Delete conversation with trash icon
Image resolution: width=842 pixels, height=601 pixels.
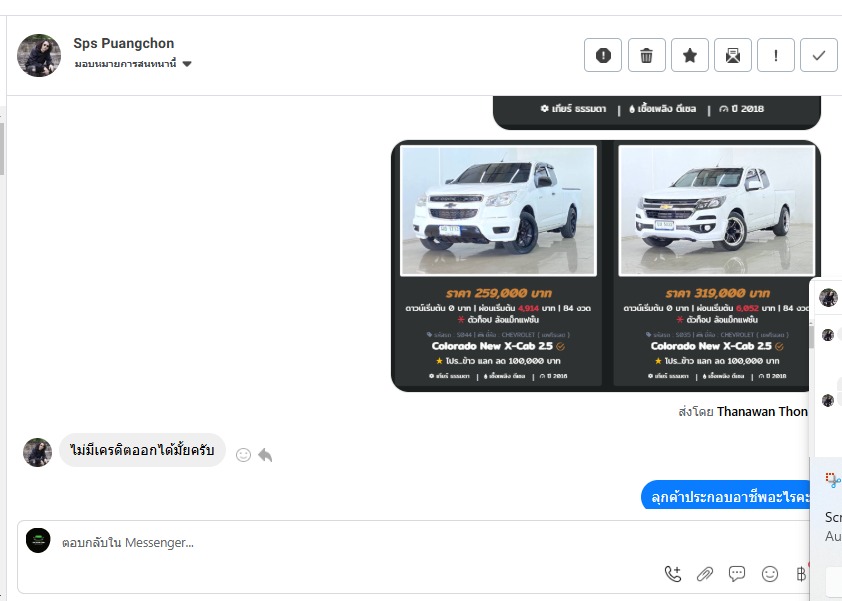(x=647, y=55)
